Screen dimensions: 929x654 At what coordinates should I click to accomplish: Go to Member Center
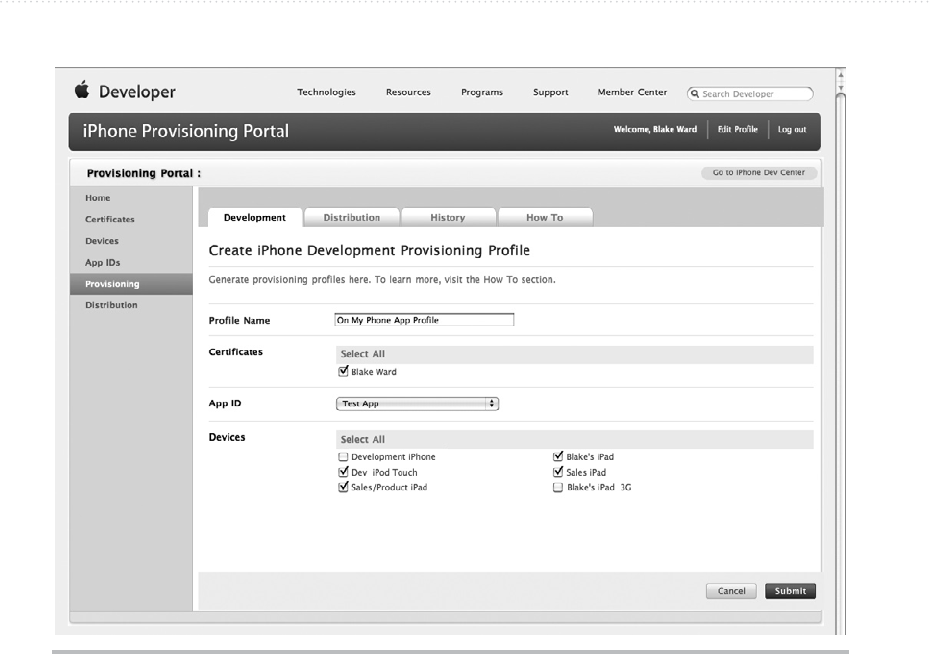coord(632,92)
